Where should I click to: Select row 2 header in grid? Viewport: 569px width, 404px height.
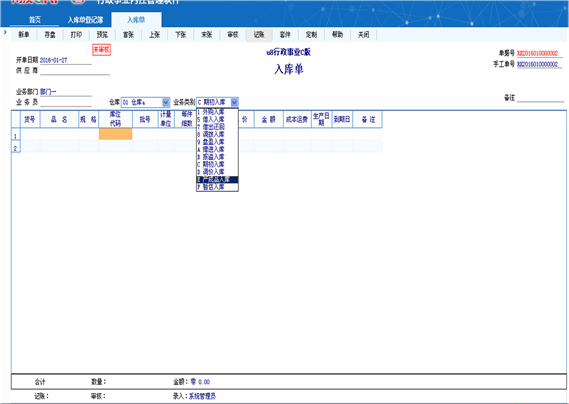pyautogui.click(x=16, y=147)
